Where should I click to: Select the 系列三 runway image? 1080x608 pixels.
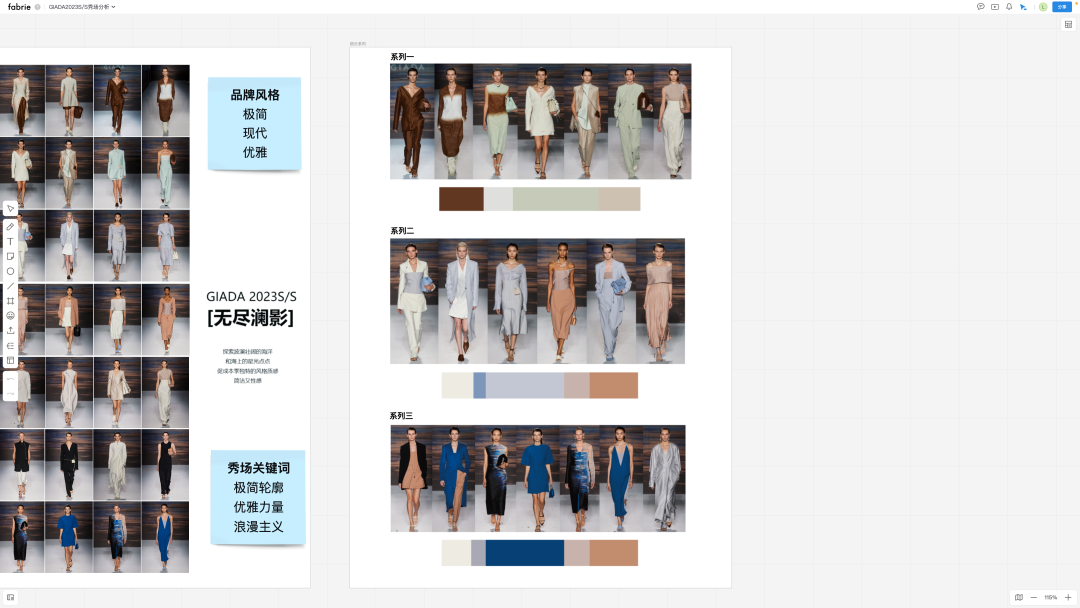click(538, 479)
